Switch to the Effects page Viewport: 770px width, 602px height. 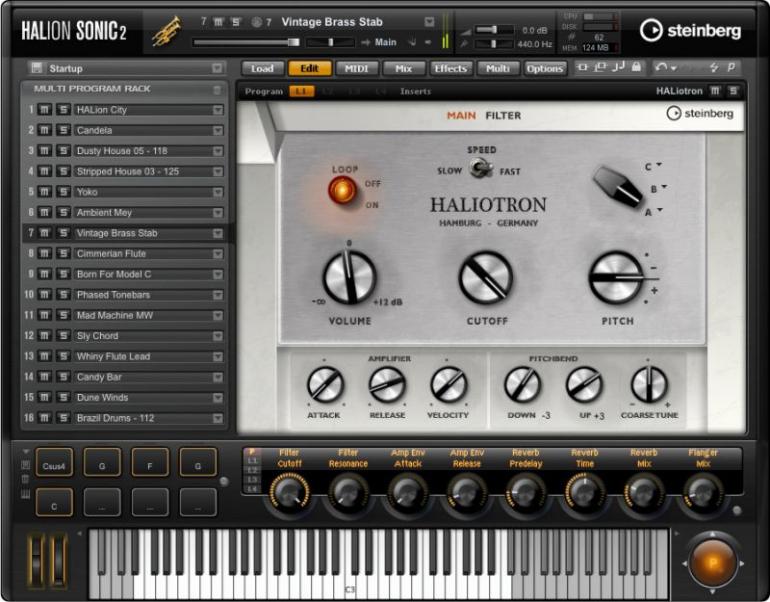pos(451,69)
